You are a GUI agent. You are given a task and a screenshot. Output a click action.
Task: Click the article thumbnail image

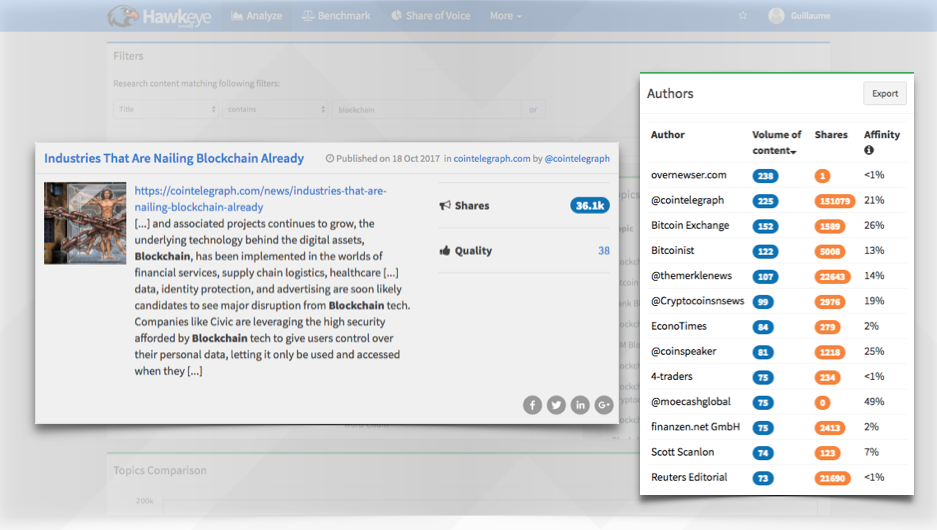[85, 223]
